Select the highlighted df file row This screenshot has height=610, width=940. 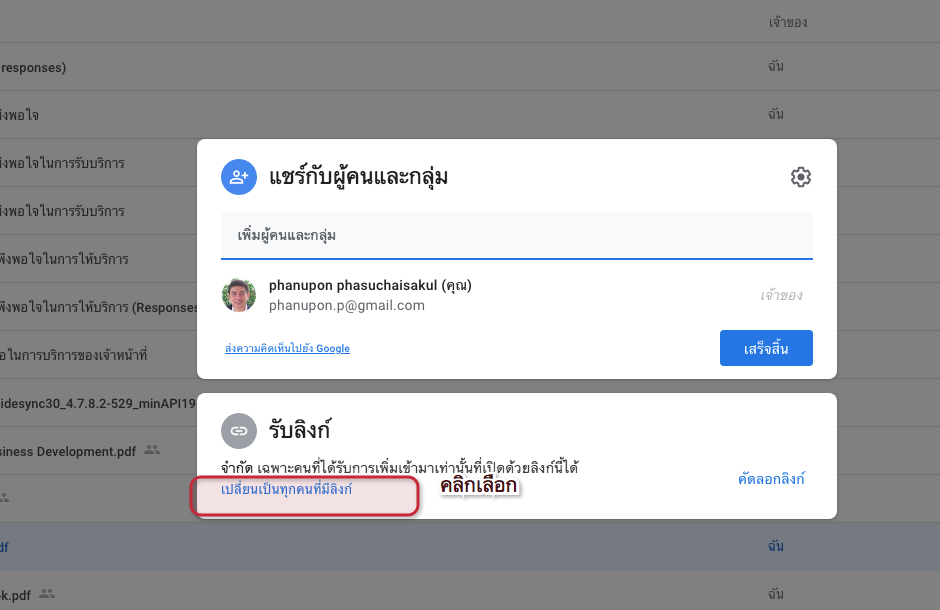pos(470,546)
